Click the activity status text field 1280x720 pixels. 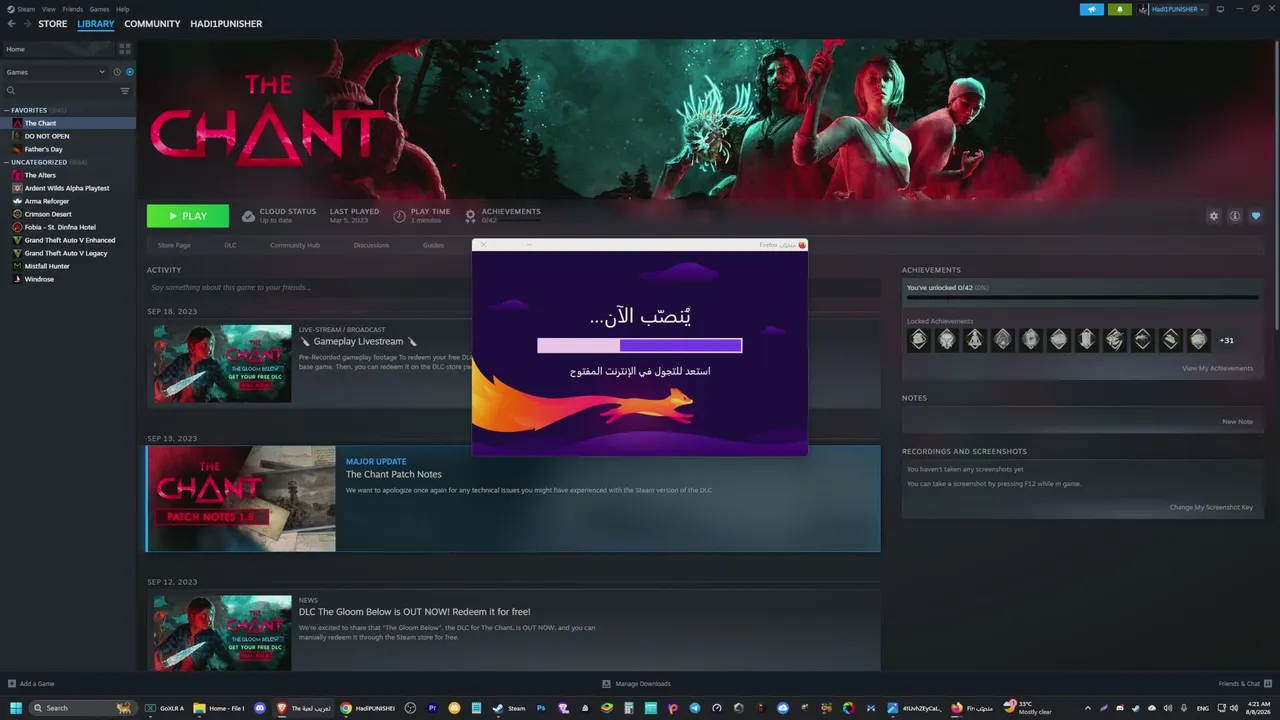pos(513,288)
